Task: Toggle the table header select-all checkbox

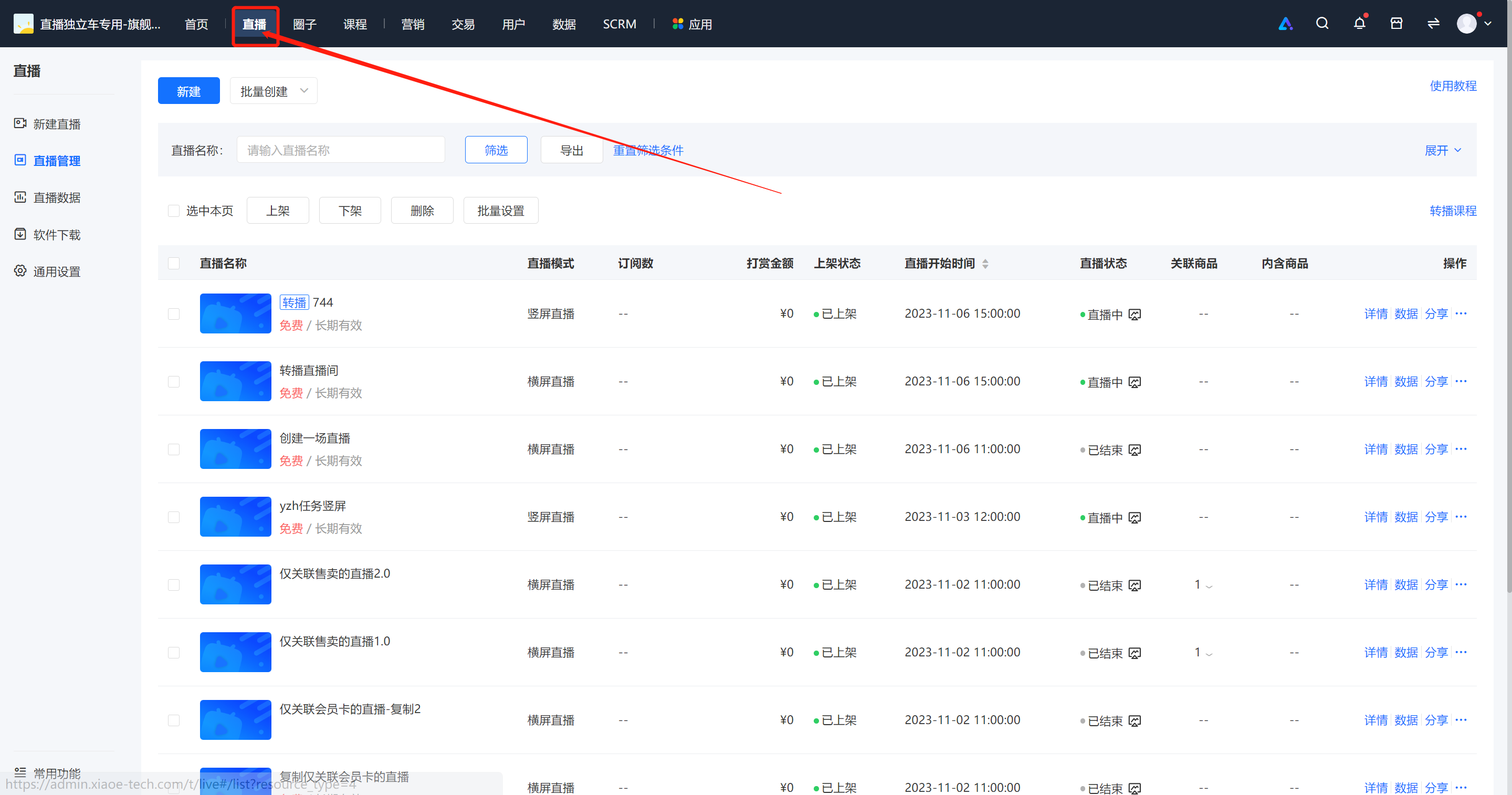Action: [x=174, y=263]
